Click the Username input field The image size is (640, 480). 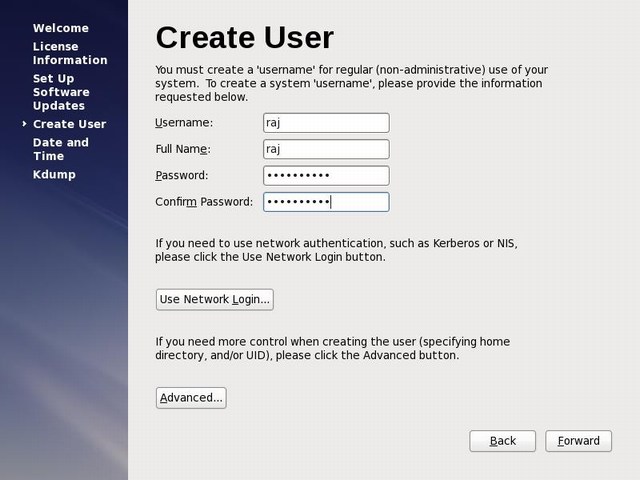326,123
